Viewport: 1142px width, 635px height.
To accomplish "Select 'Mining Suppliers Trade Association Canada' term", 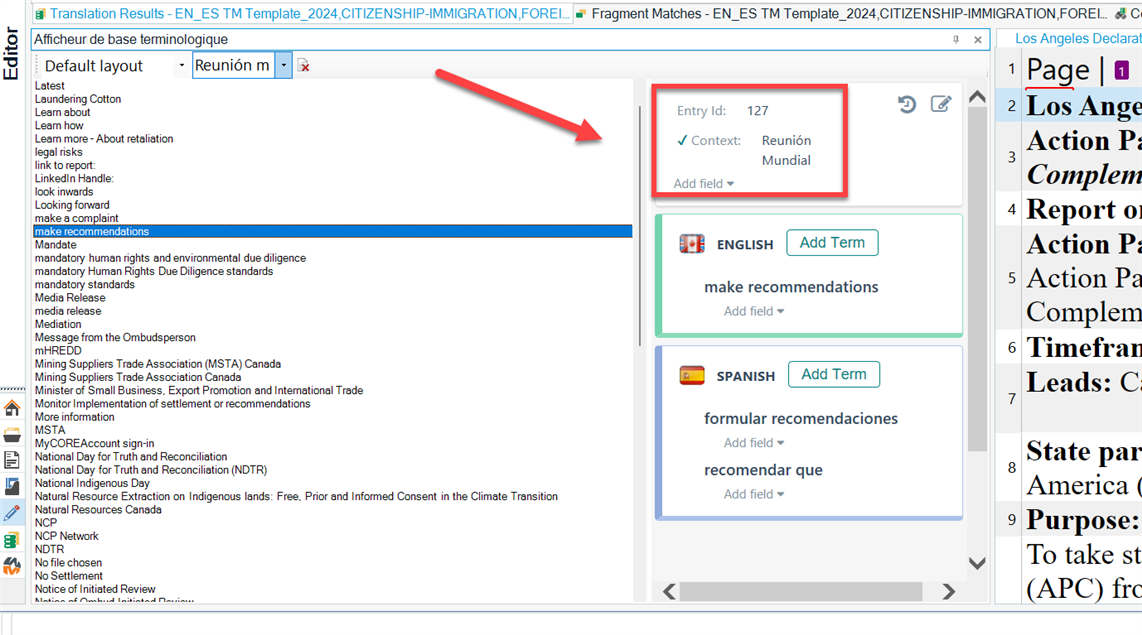I will [138, 377].
